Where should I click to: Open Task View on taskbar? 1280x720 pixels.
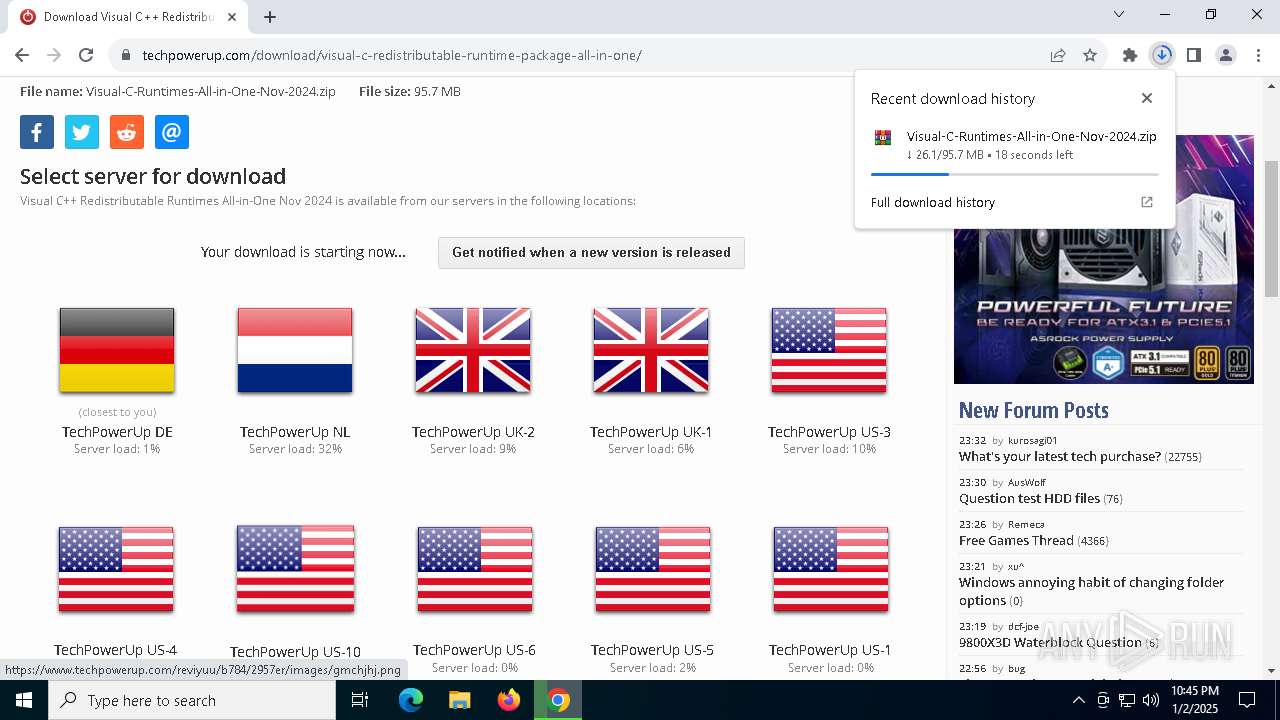pyautogui.click(x=360, y=700)
